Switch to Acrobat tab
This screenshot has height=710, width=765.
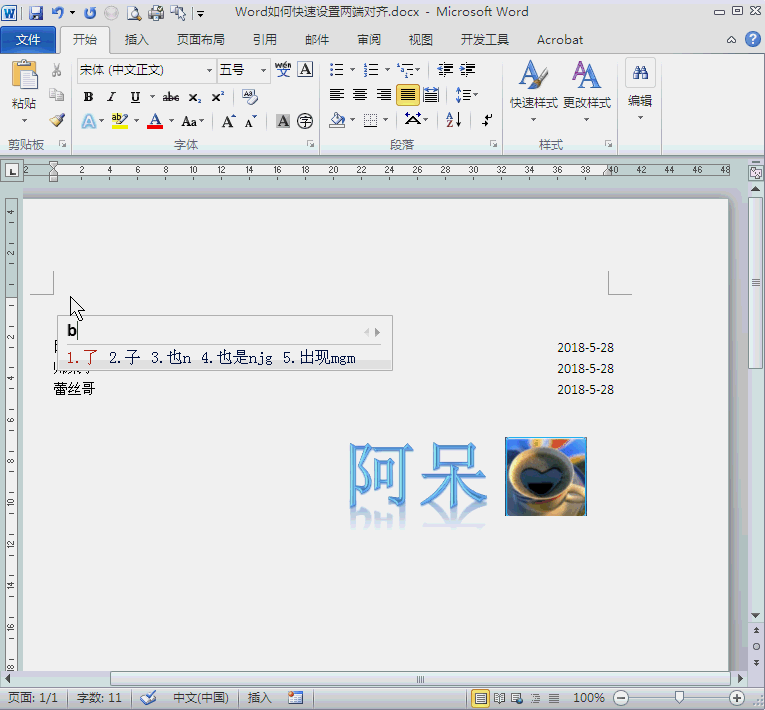click(x=560, y=40)
